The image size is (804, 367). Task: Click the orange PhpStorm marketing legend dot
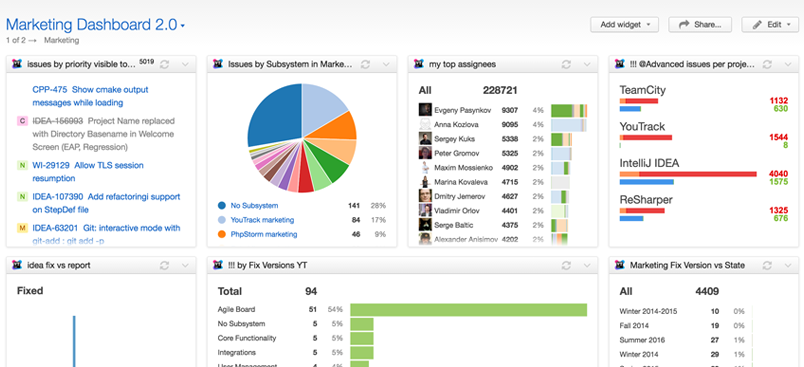(222, 234)
